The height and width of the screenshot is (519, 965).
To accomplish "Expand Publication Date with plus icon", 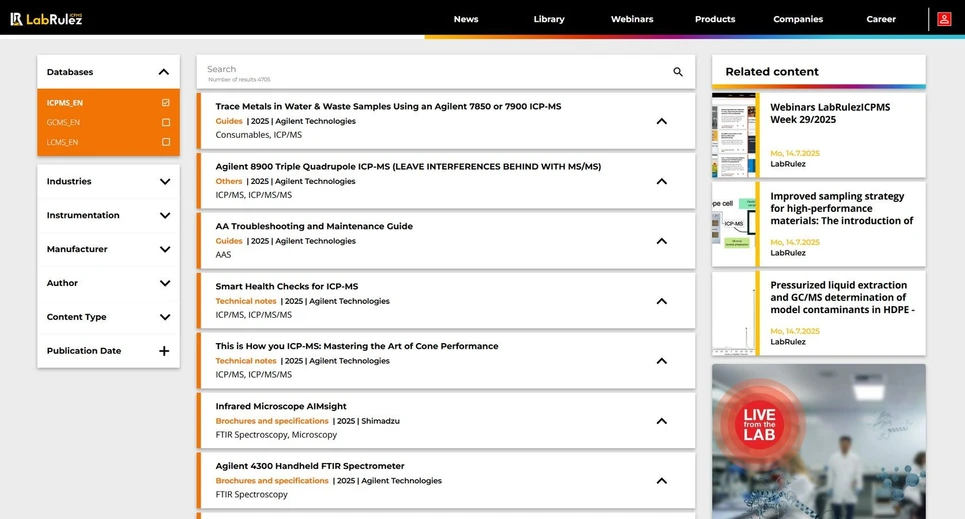I will [164, 351].
